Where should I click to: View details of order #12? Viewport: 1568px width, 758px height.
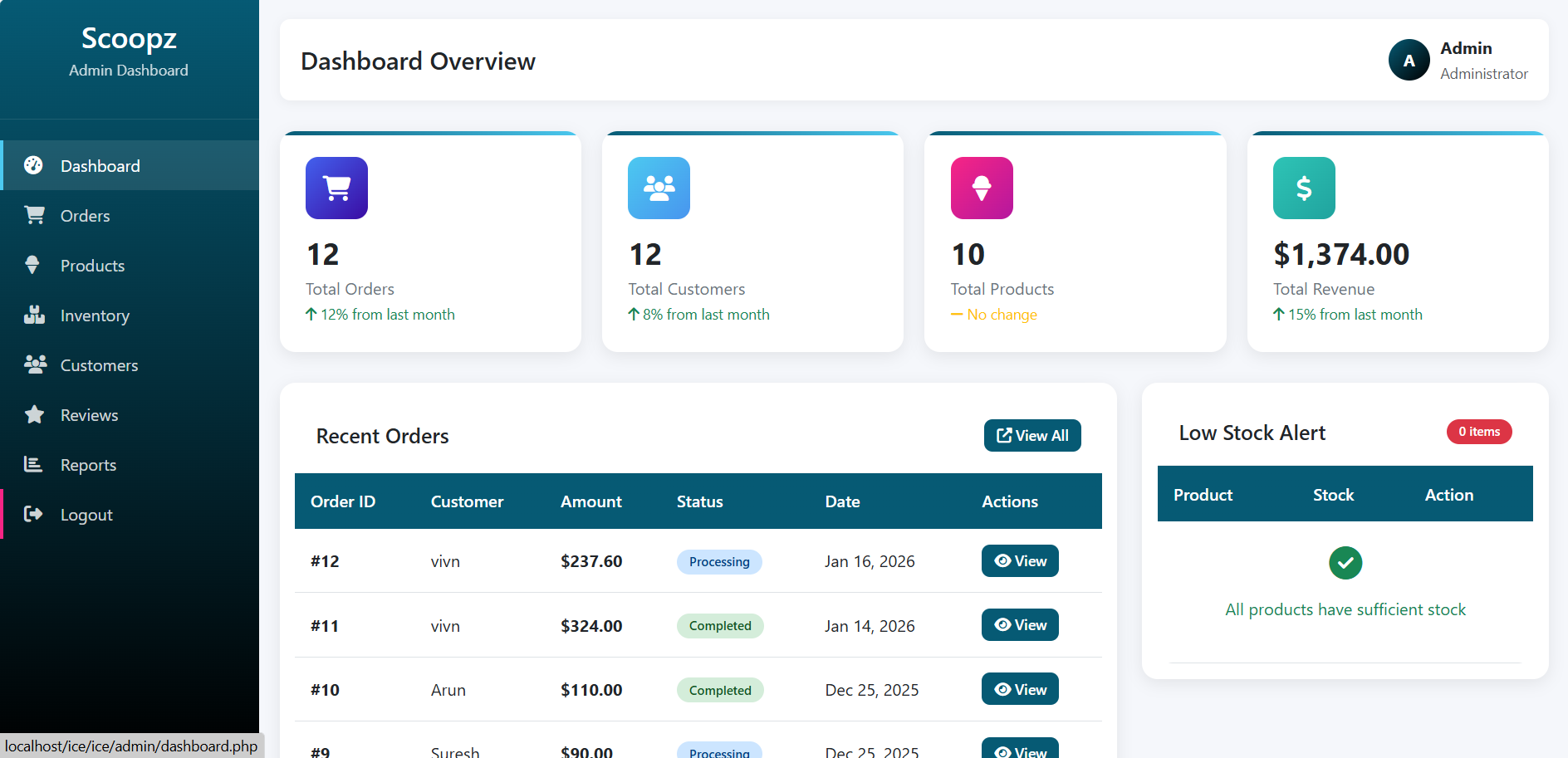pyautogui.click(x=1019, y=561)
